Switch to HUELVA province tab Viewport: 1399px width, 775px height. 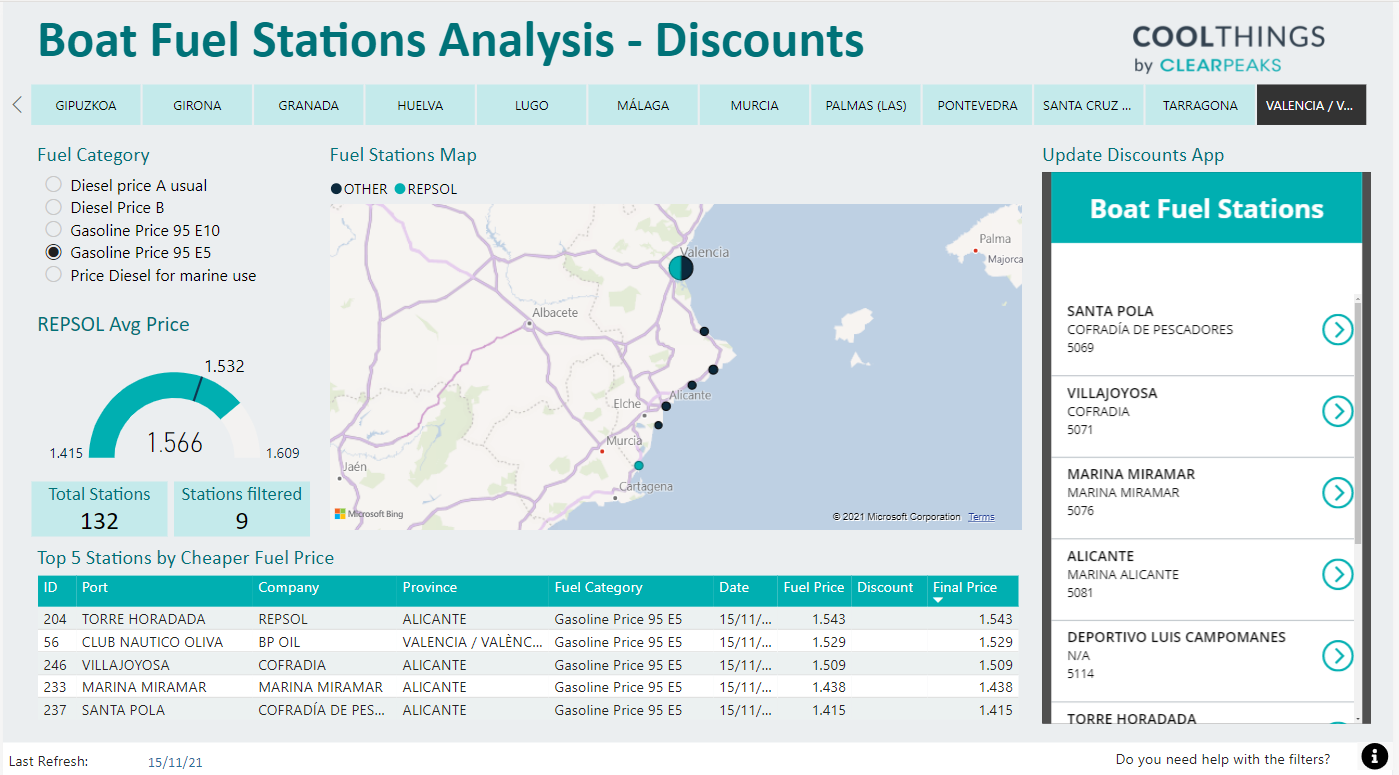coord(420,105)
